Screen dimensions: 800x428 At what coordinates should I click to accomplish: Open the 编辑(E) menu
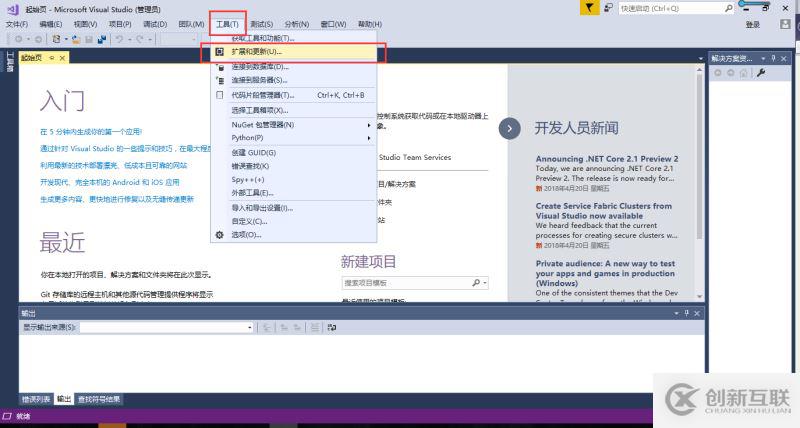click(x=51, y=24)
